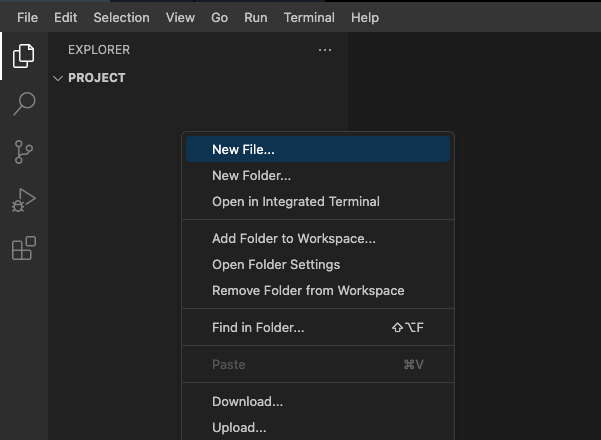
Task: Open the Go menu
Action: (220, 17)
